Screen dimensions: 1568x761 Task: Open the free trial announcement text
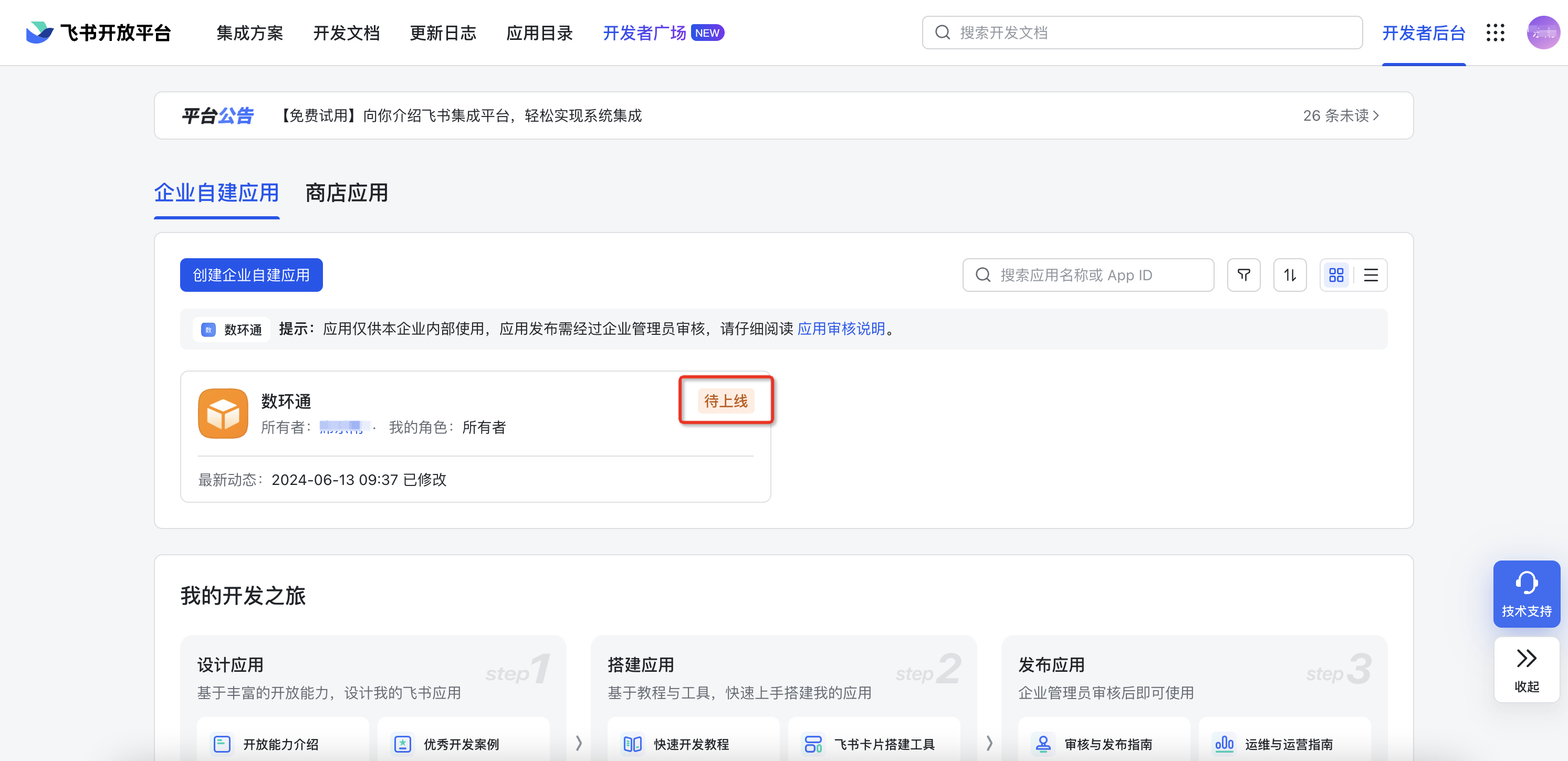(459, 115)
